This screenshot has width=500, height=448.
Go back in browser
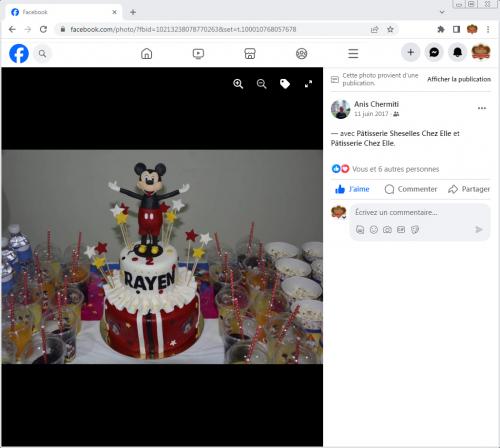pos(12,29)
